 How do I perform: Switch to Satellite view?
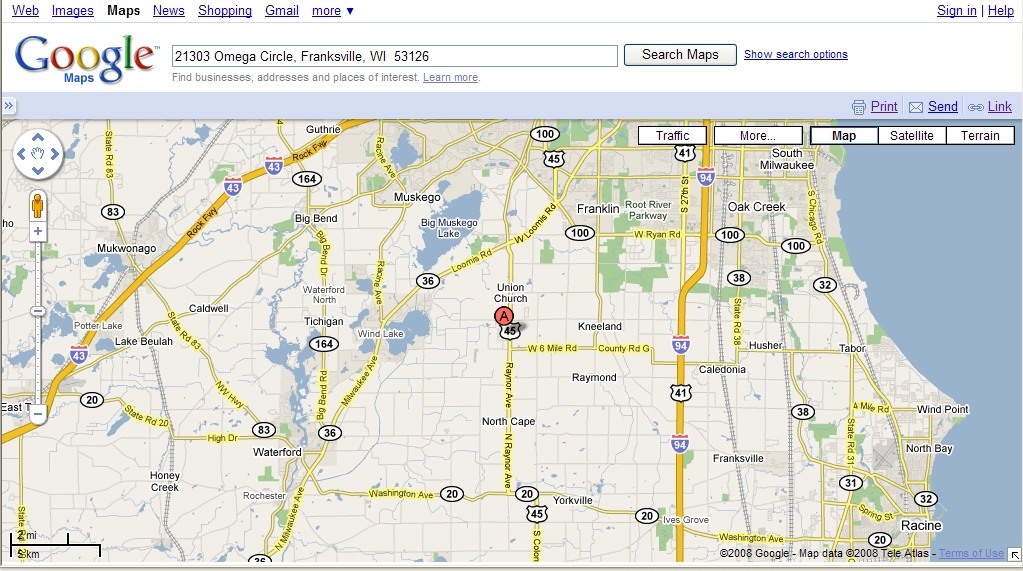click(x=911, y=136)
